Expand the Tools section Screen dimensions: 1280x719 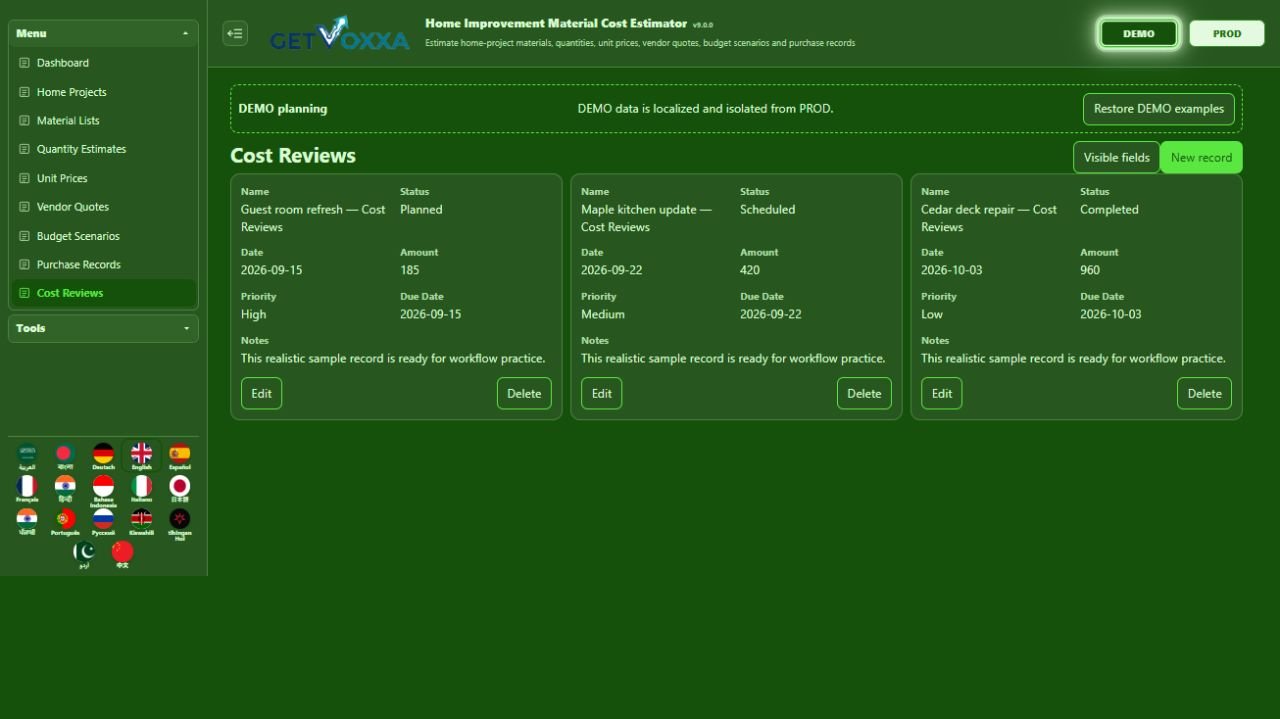[x=103, y=328]
